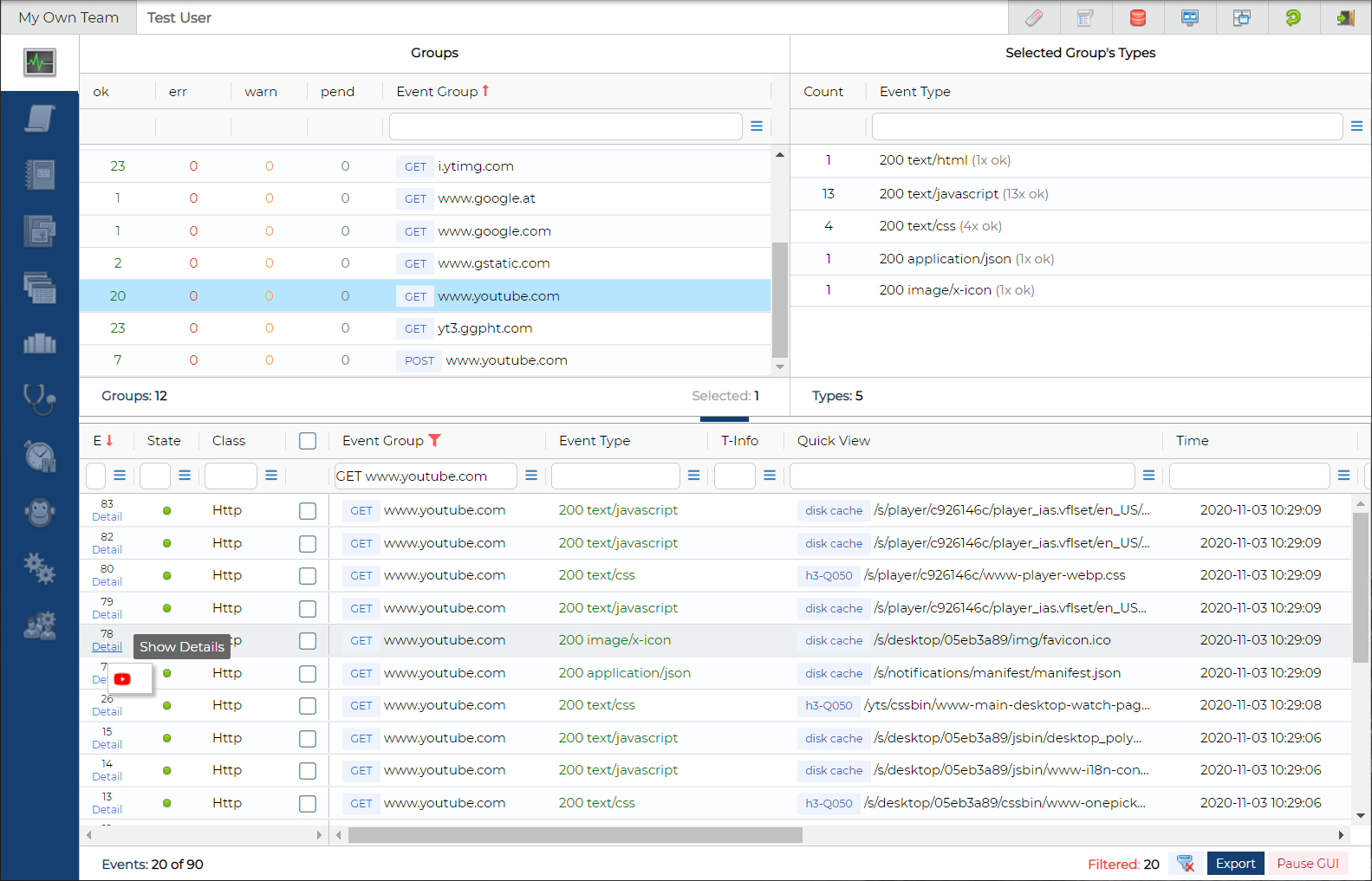Click the red sort arrow on Groups Event Group header
Screen dimensions: 1372x881
point(485,91)
